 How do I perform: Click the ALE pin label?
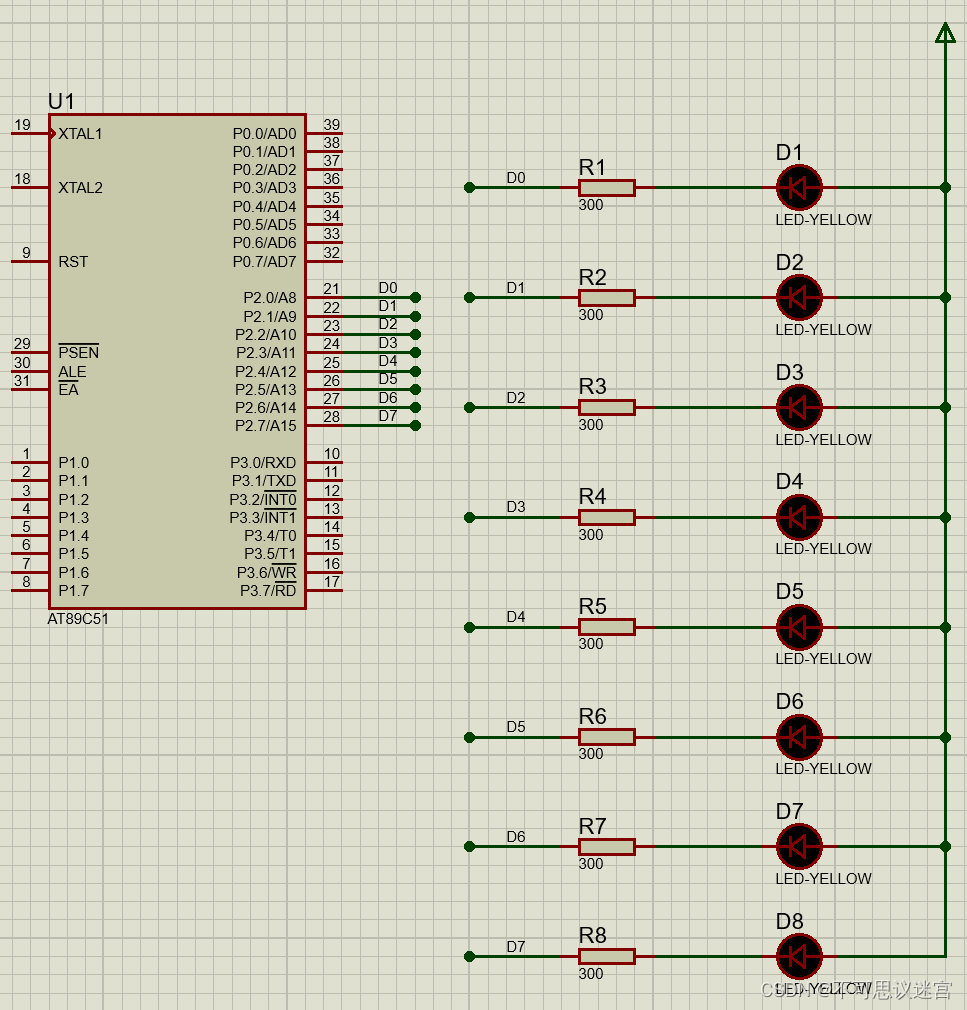click(72, 372)
